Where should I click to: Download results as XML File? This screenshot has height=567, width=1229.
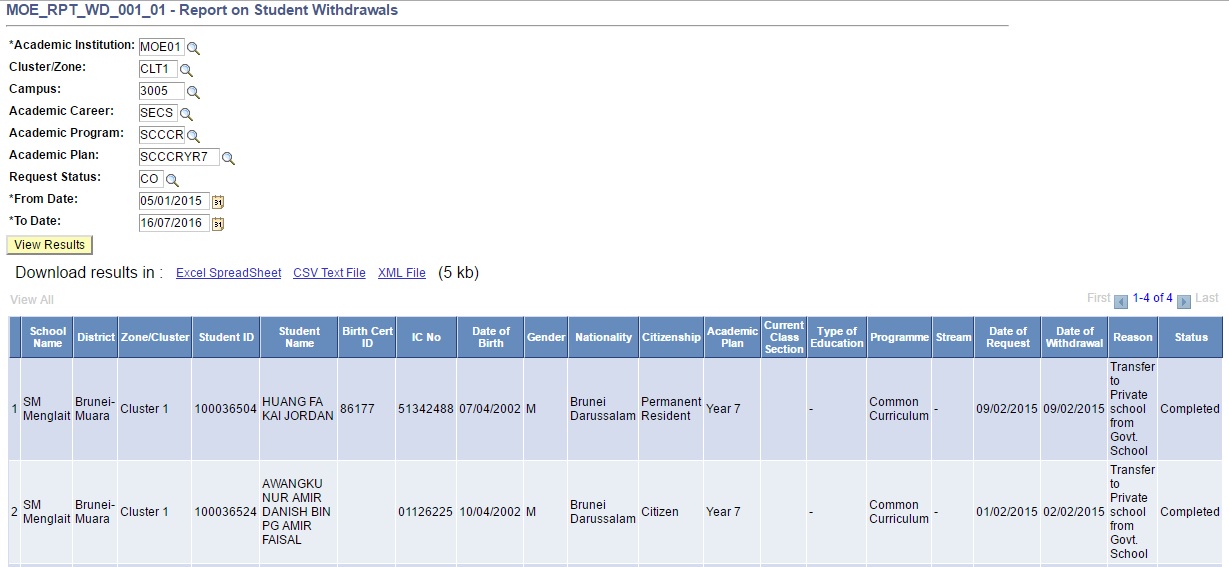pyautogui.click(x=402, y=273)
